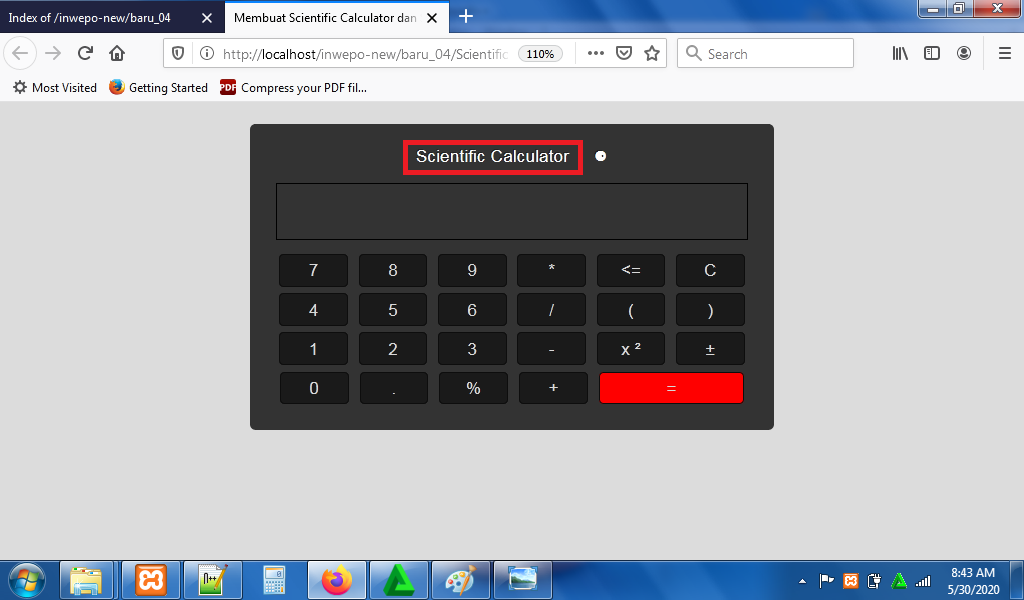Image resolution: width=1024 pixels, height=600 pixels.
Task: Switch to Index of /inwepo-new/baru_04 tab
Action: pyautogui.click(x=112, y=18)
